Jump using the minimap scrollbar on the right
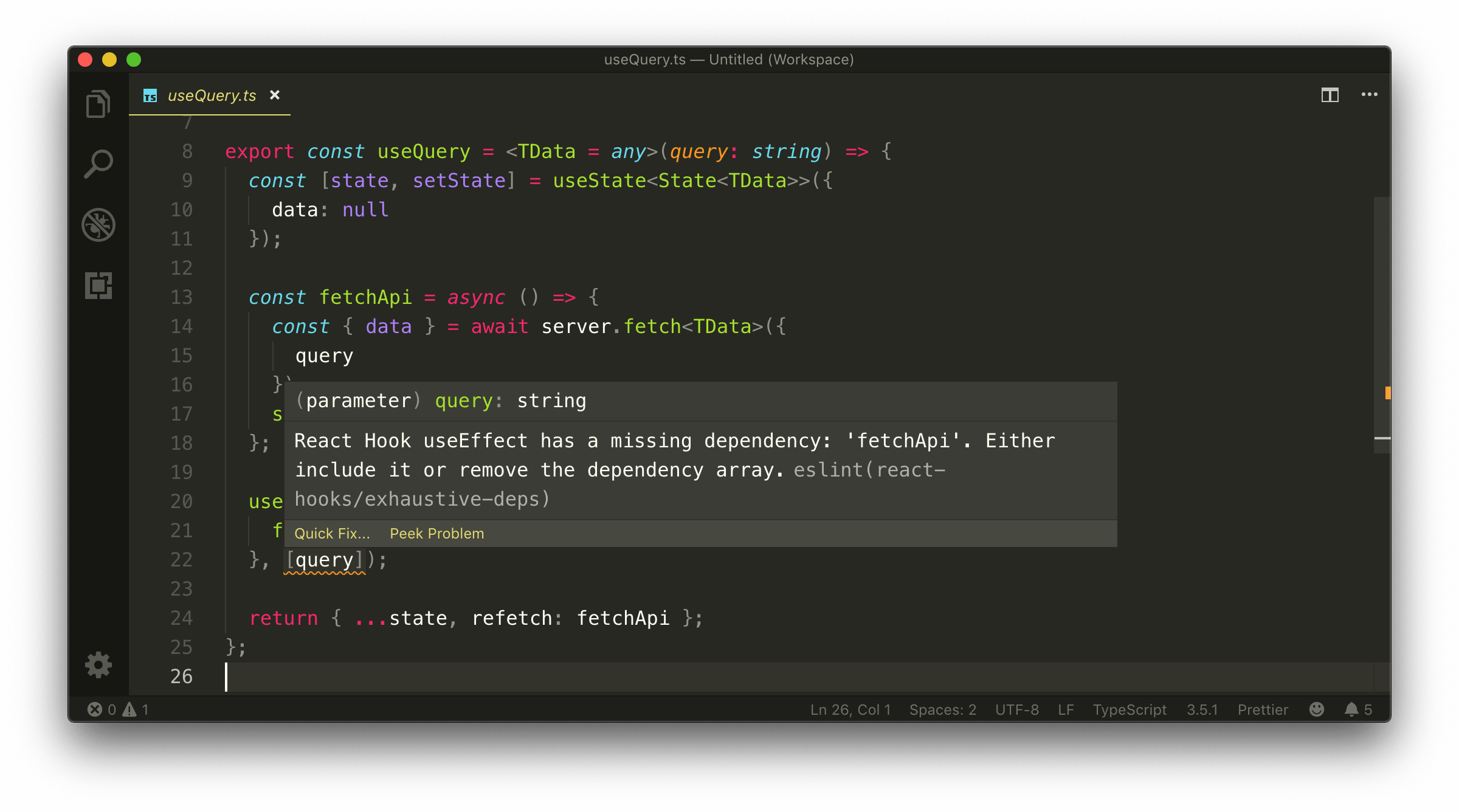The width and height of the screenshot is (1459, 812). [1381, 322]
